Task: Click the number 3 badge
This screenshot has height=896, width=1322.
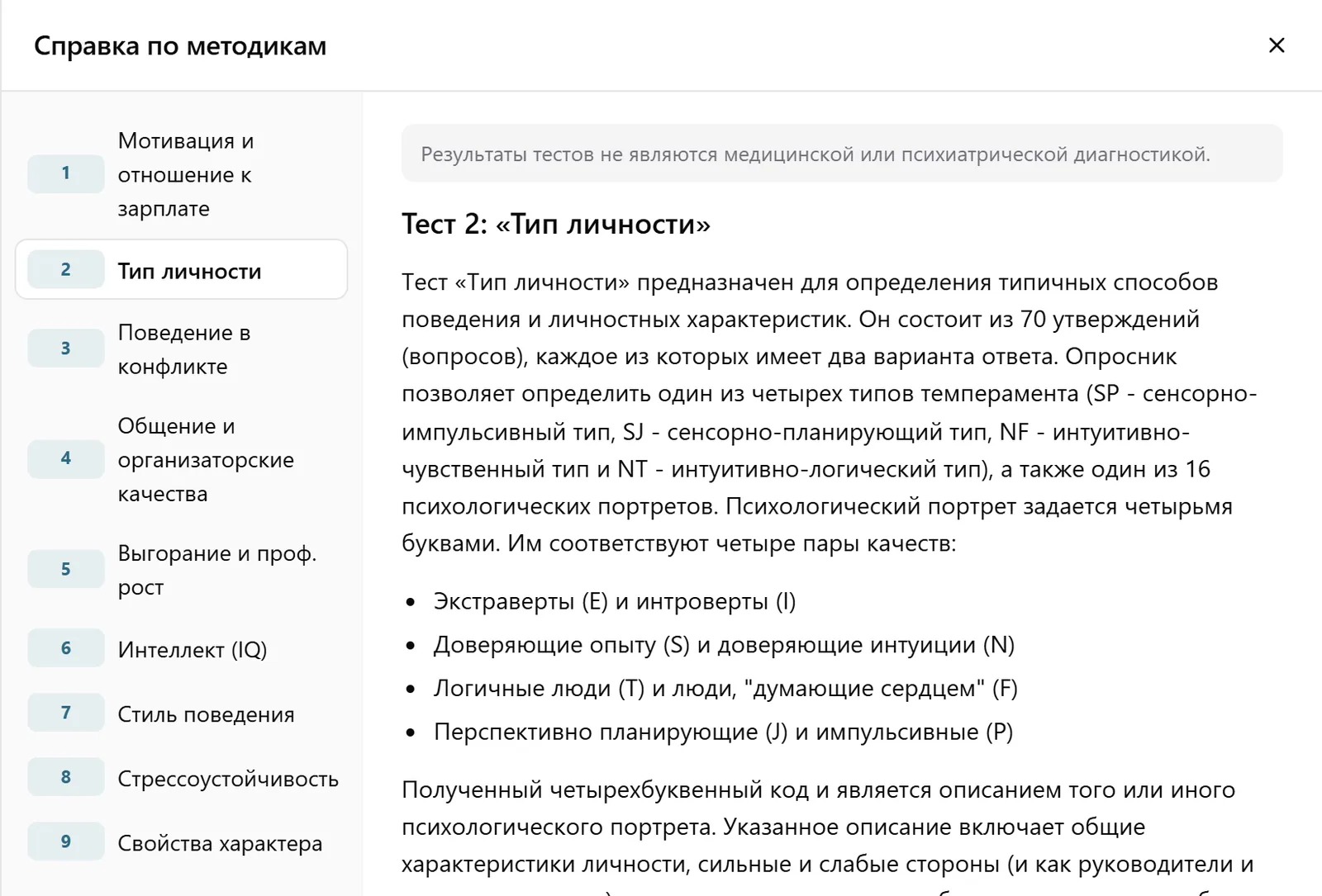Action: click(66, 348)
